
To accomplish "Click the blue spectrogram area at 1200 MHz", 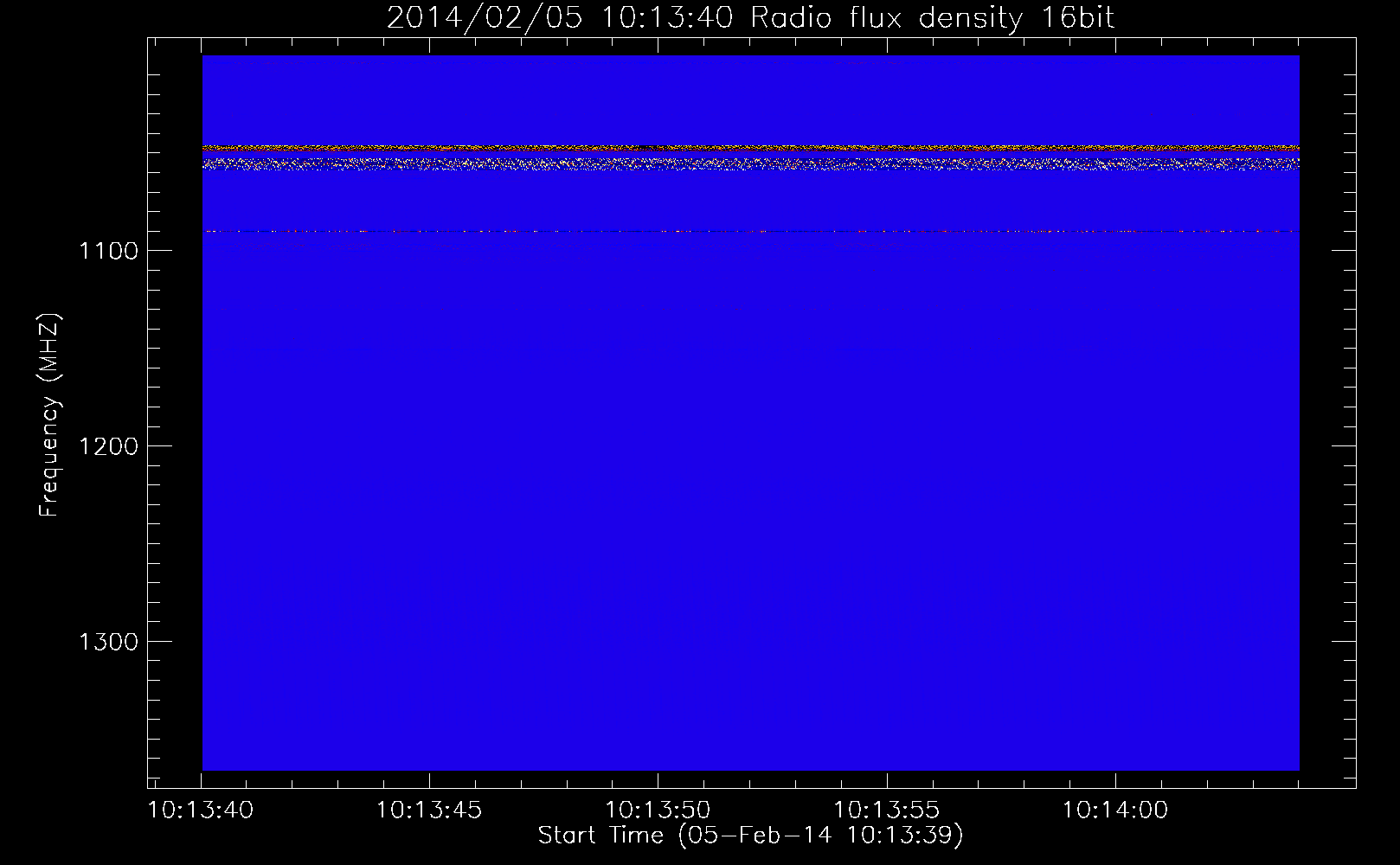I will click(x=750, y=445).
